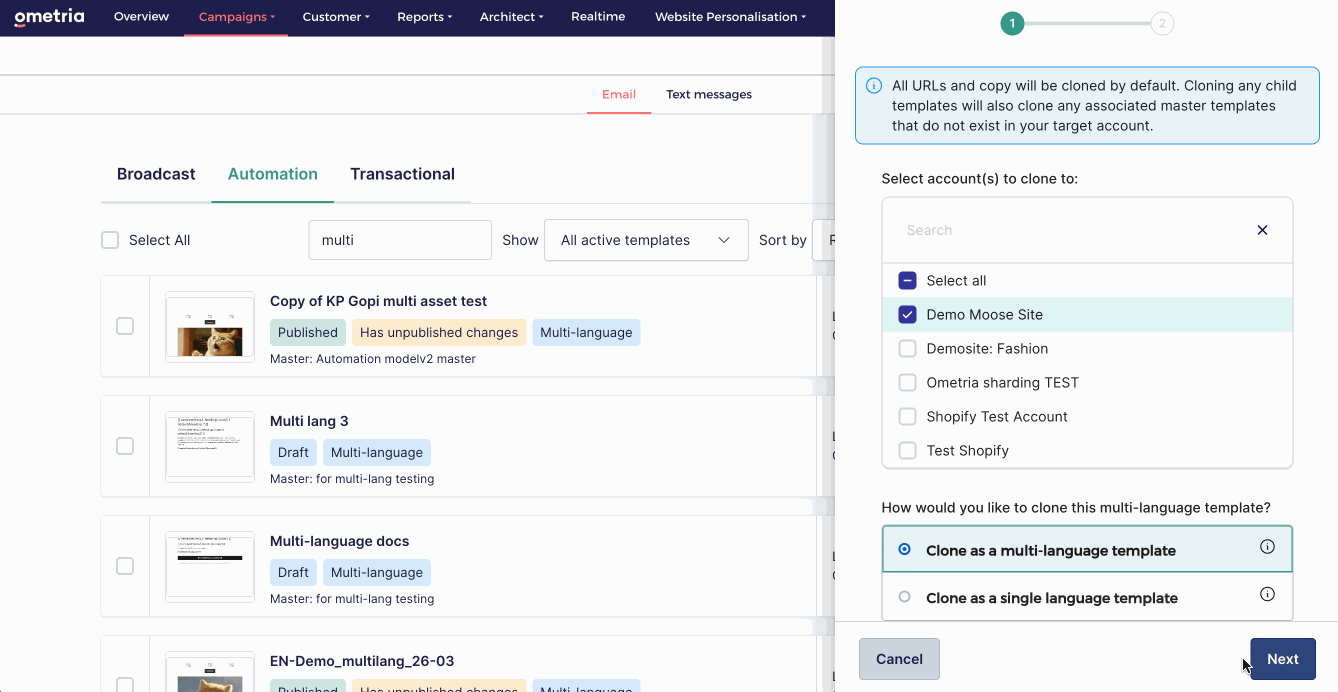The height and width of the screenshot is (692, 1338).
Task: Toggle the Select all accounts checkbox
Action: pos(907,281)
